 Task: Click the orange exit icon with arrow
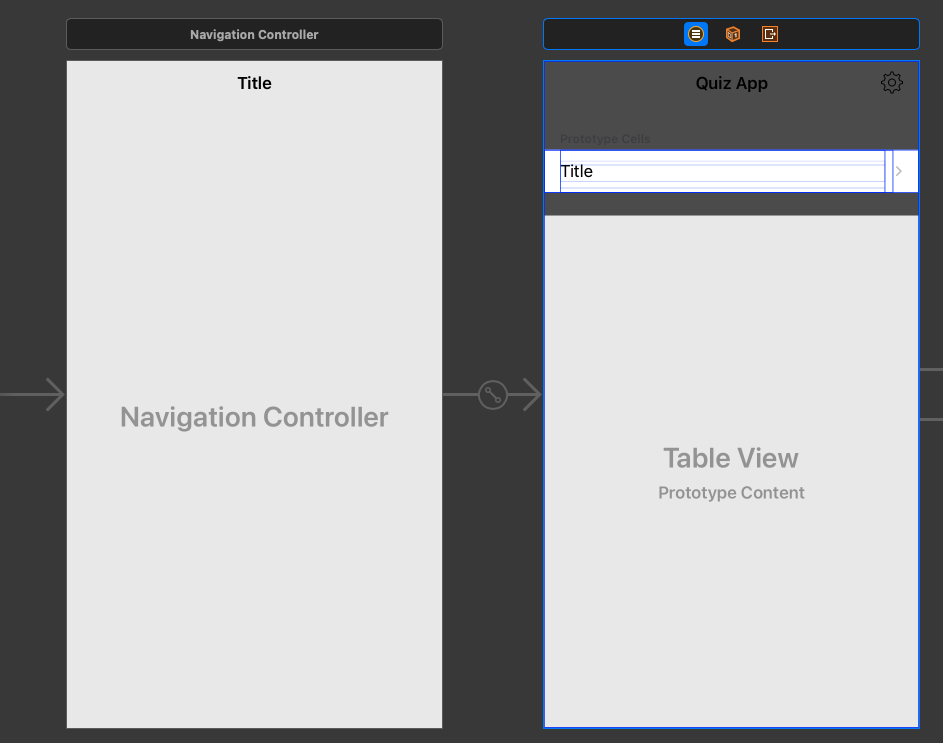pyautogui.click(x=770, y=33)
